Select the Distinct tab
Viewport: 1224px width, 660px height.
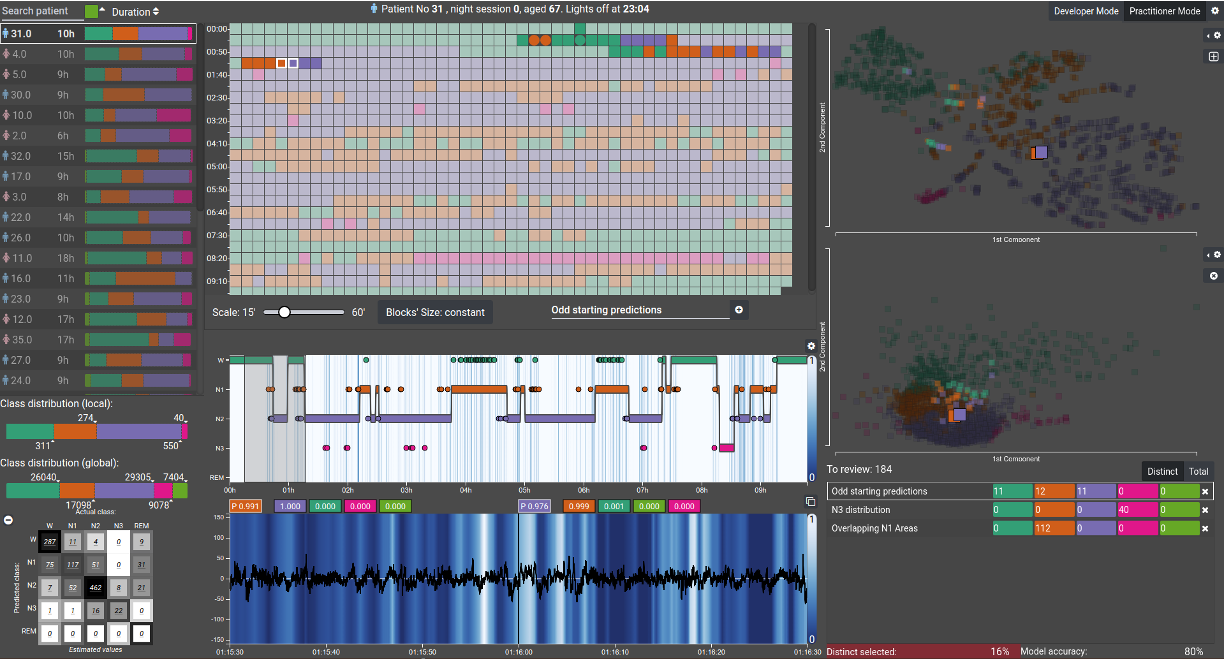tap(1162, 471)
